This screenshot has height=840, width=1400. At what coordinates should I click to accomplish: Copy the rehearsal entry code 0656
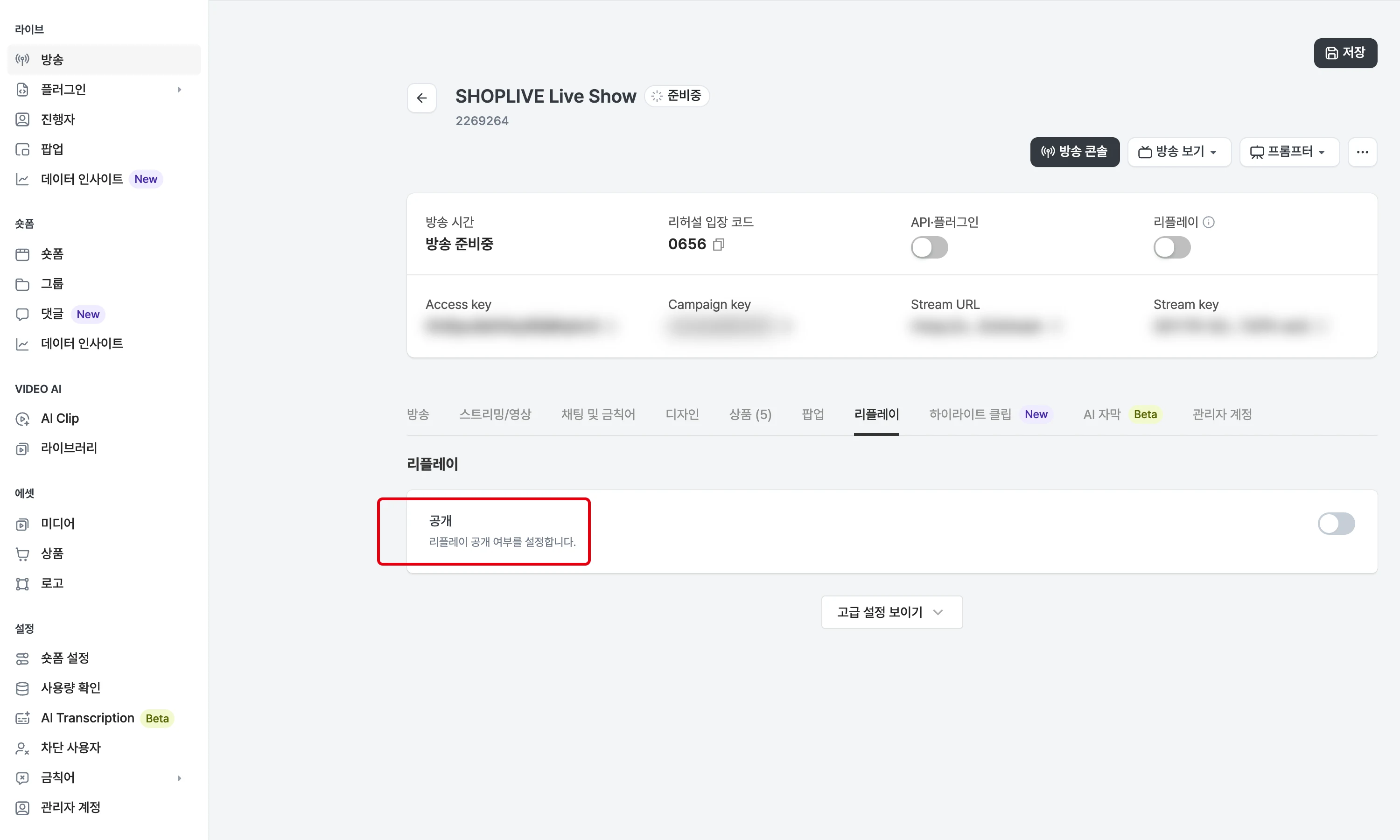point(719,245)
